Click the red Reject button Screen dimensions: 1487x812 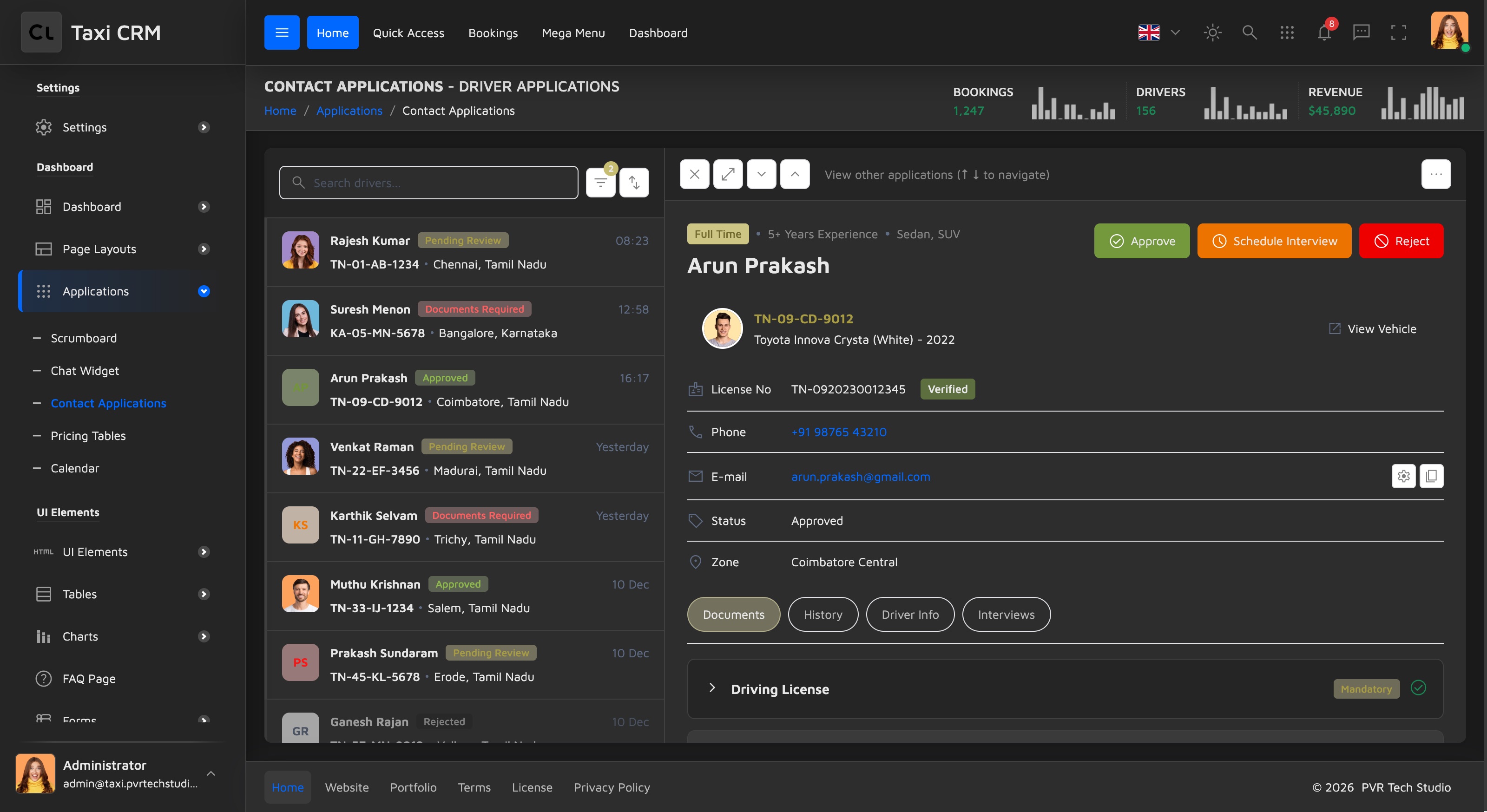1401,241
